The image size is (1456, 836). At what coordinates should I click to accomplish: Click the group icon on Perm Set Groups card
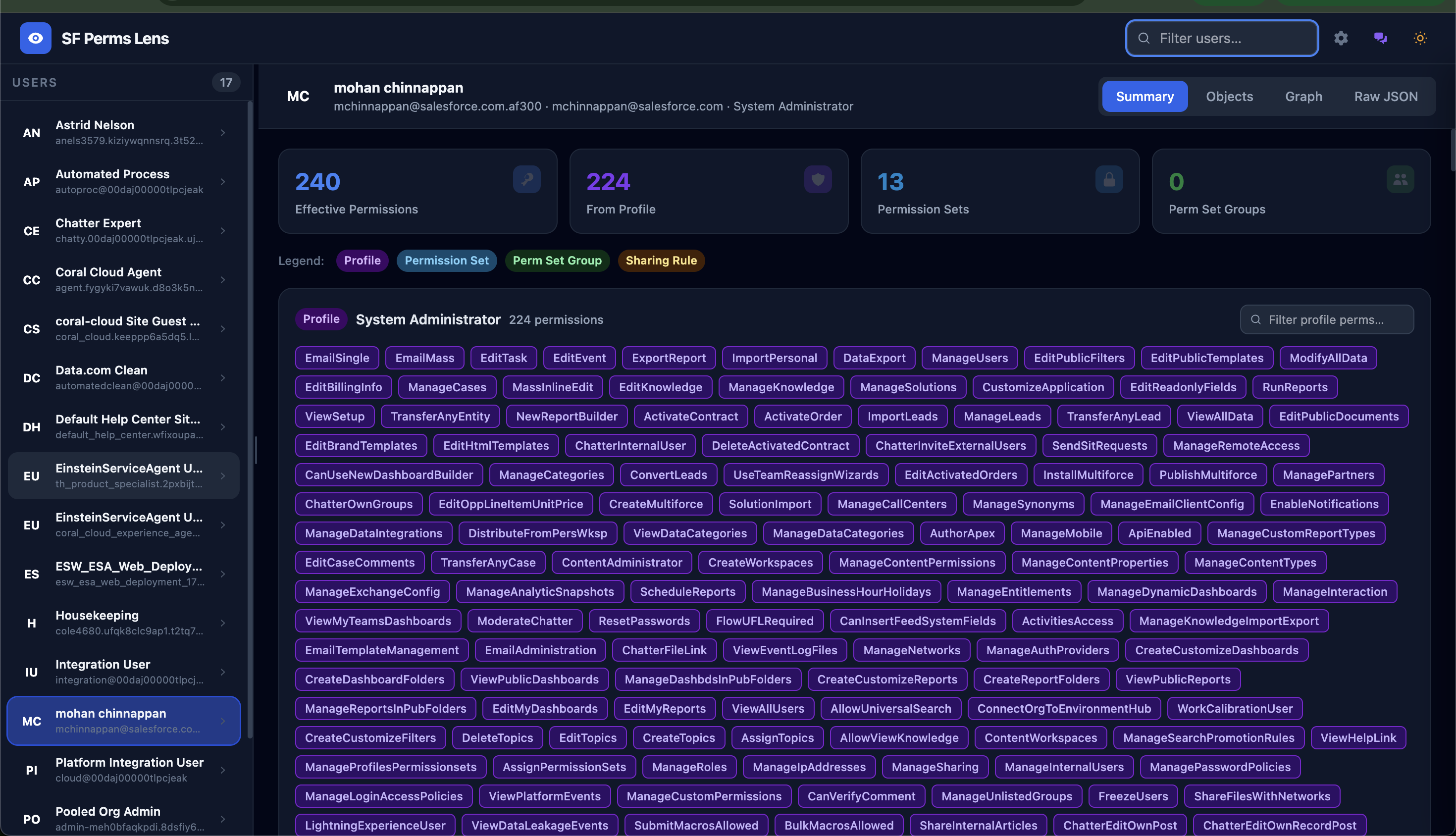point(1400,179)
